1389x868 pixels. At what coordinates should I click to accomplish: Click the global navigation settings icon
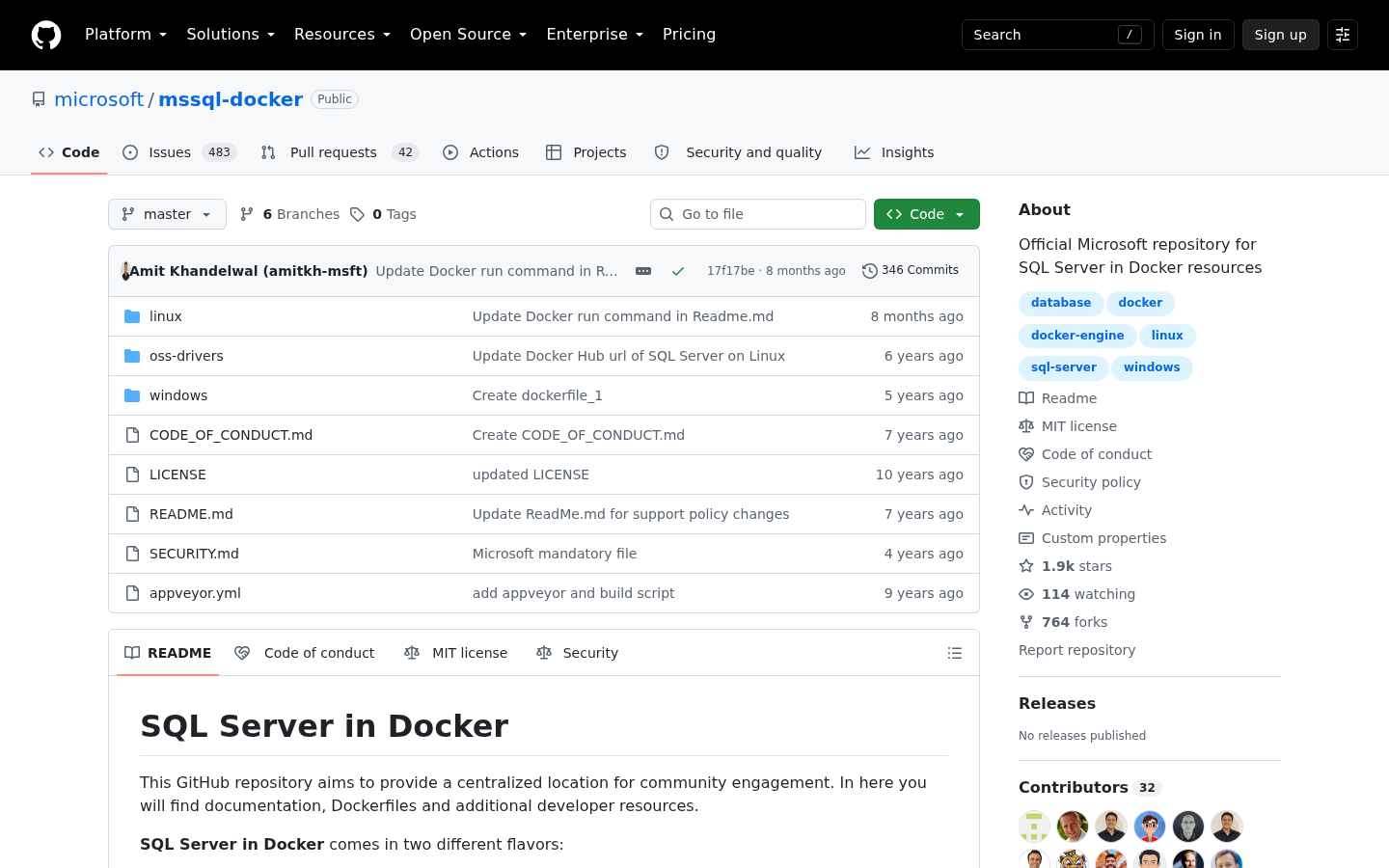pos(1343,35)
